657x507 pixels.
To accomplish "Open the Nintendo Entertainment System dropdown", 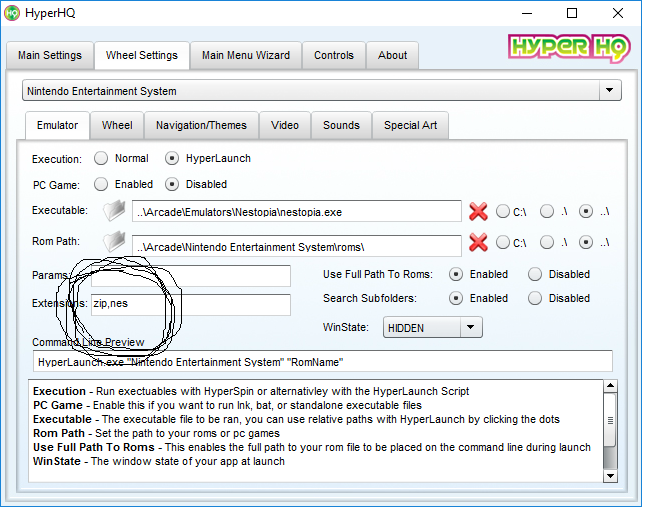I will (609, 91).
